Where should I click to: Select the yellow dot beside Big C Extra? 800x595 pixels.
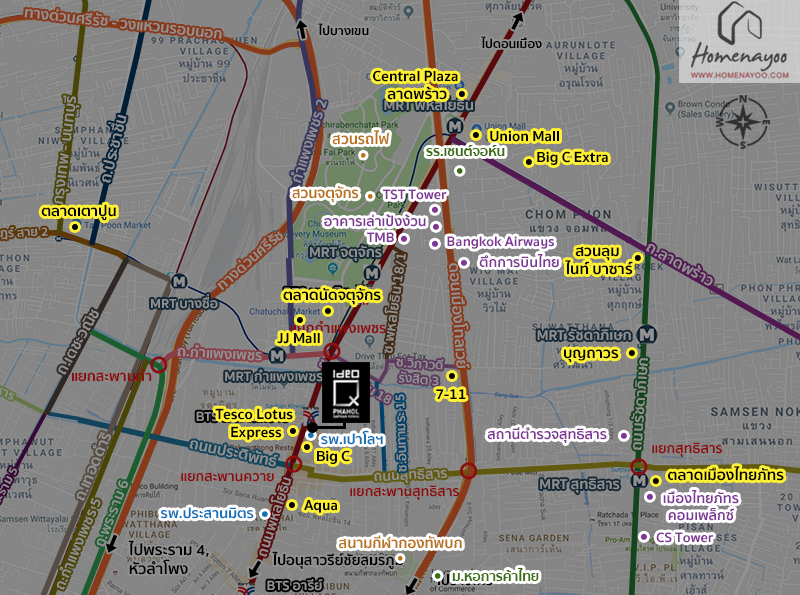click(529, 162)
